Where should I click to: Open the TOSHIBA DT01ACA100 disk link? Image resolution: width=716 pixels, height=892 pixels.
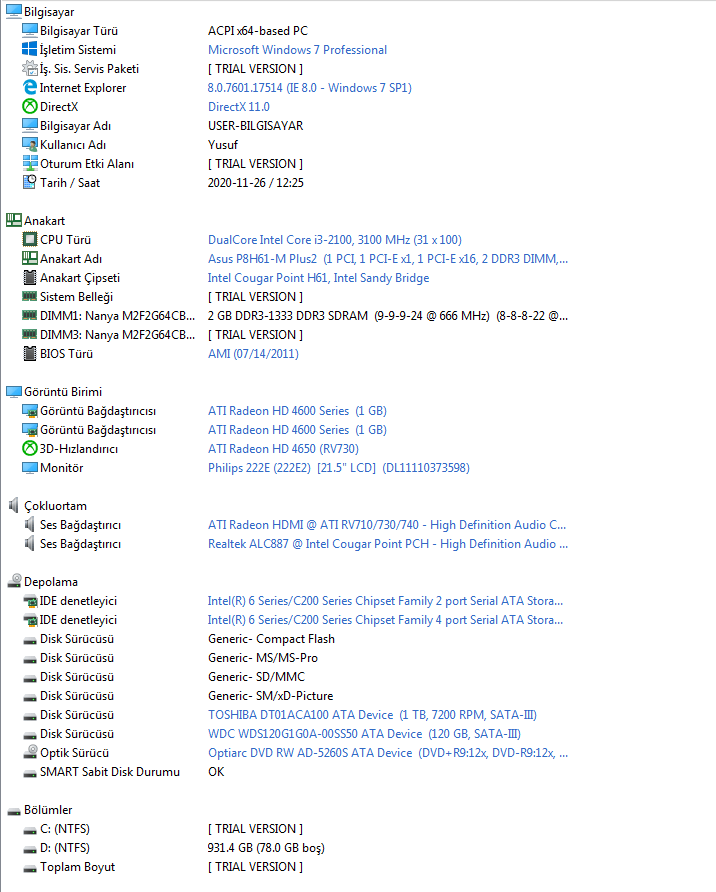(x=372, y=715)
